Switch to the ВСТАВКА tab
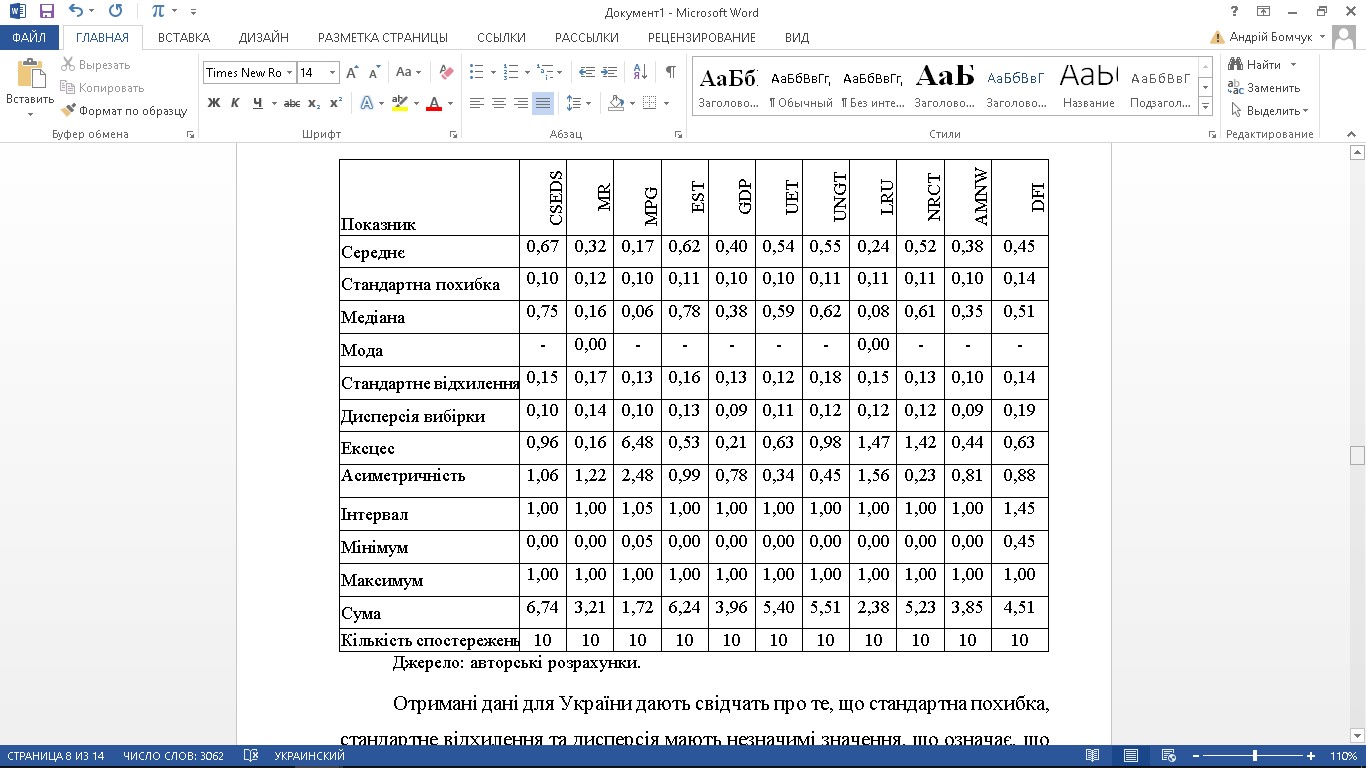This screenshot has width=1366, height=768. [x=184, y=38]
